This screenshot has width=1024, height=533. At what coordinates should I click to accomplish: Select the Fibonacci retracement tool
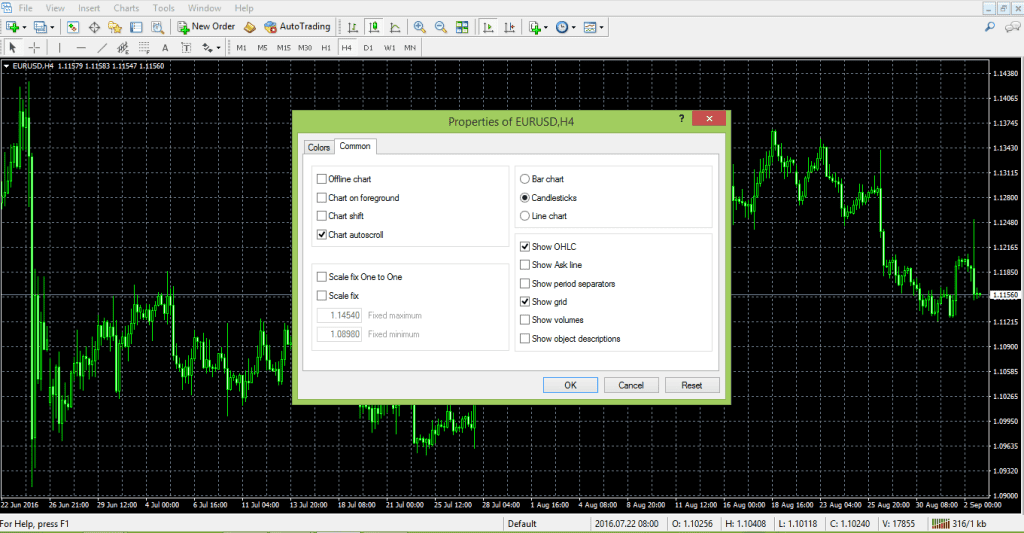click(144, 47)
